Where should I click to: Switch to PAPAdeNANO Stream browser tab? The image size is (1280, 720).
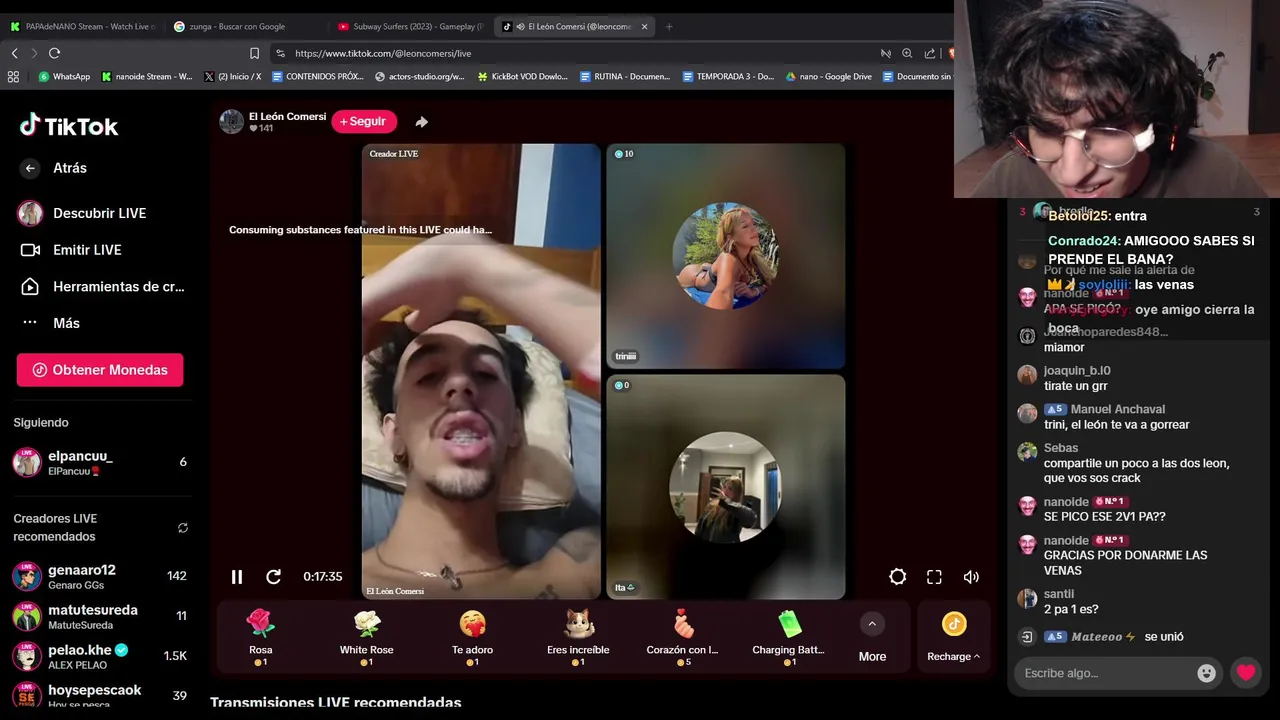83,27
